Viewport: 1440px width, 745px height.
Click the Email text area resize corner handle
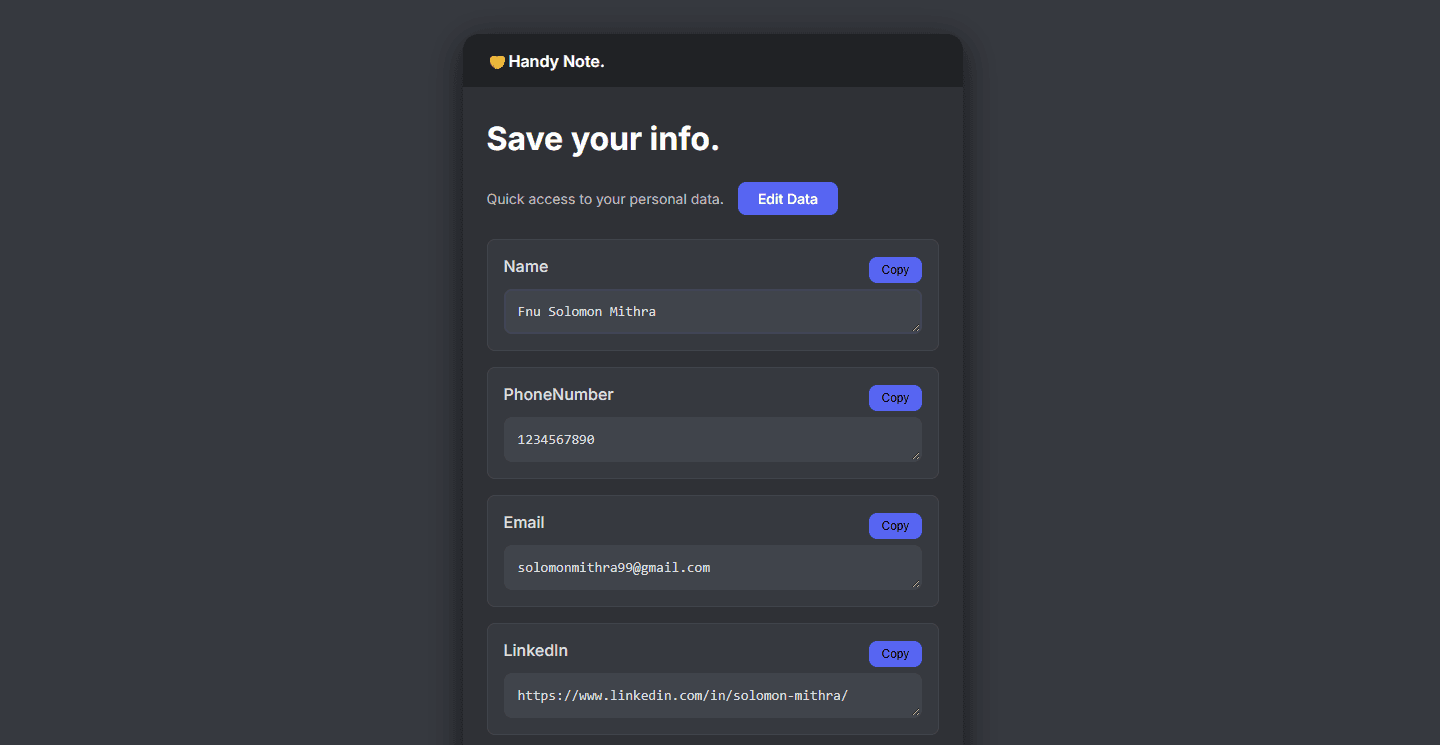[916, 584]
